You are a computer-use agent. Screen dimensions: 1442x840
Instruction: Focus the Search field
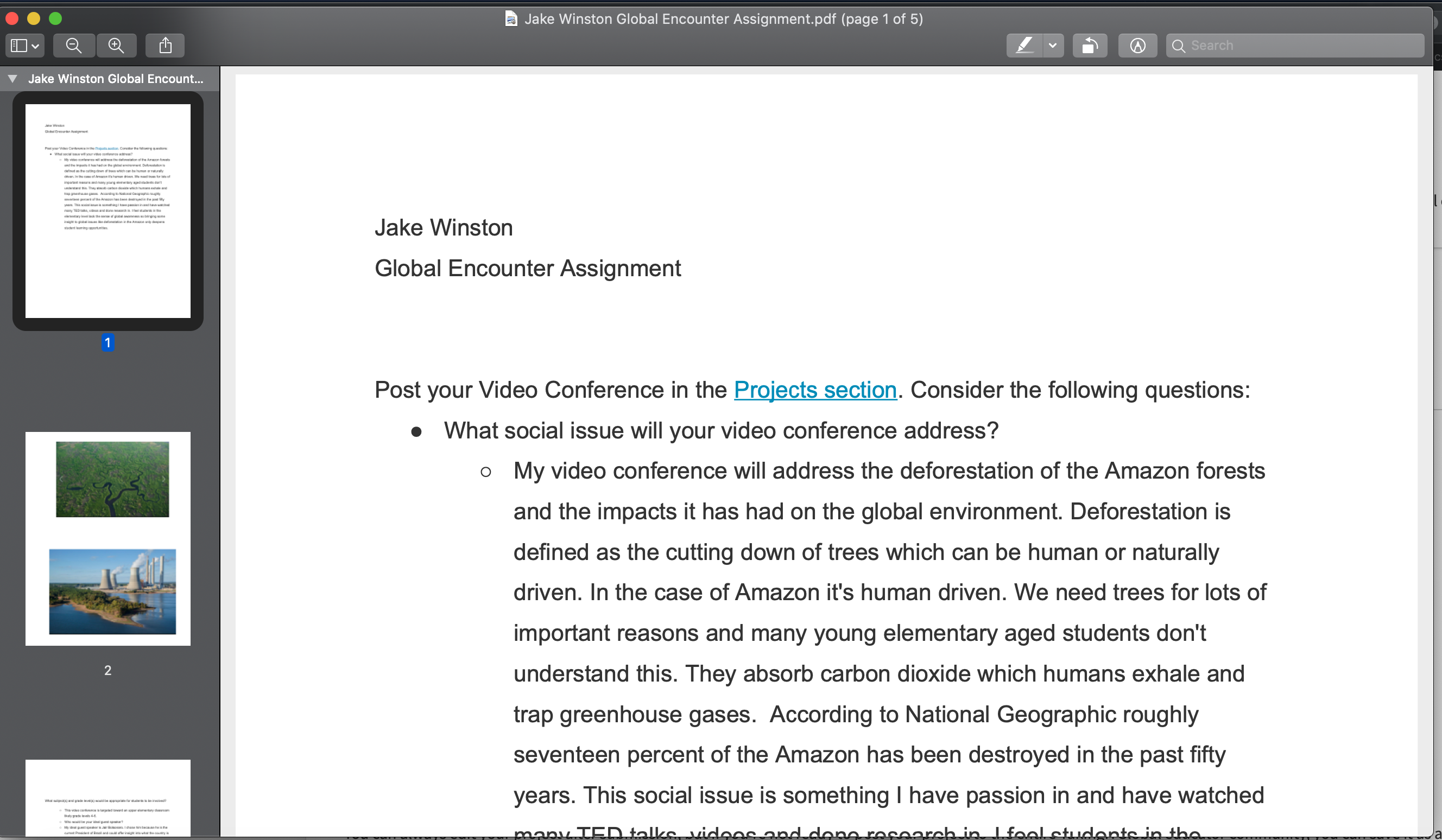point(1295,46)
